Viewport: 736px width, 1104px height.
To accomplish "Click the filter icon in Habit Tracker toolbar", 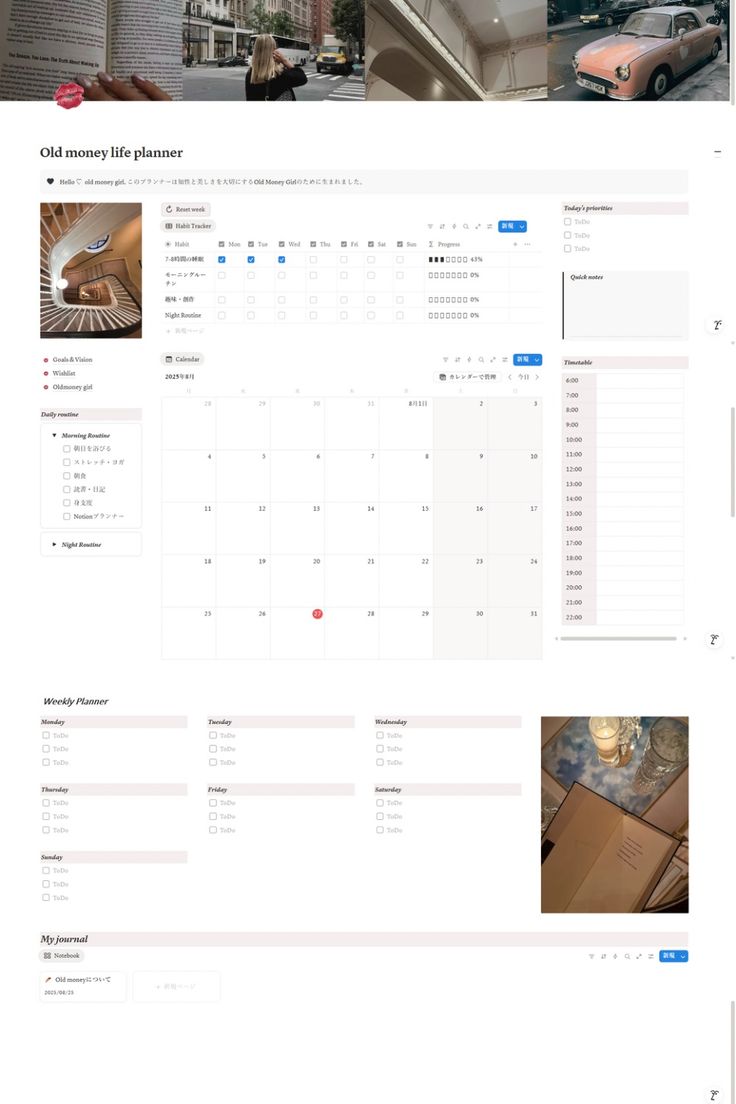I will (430, 227).
